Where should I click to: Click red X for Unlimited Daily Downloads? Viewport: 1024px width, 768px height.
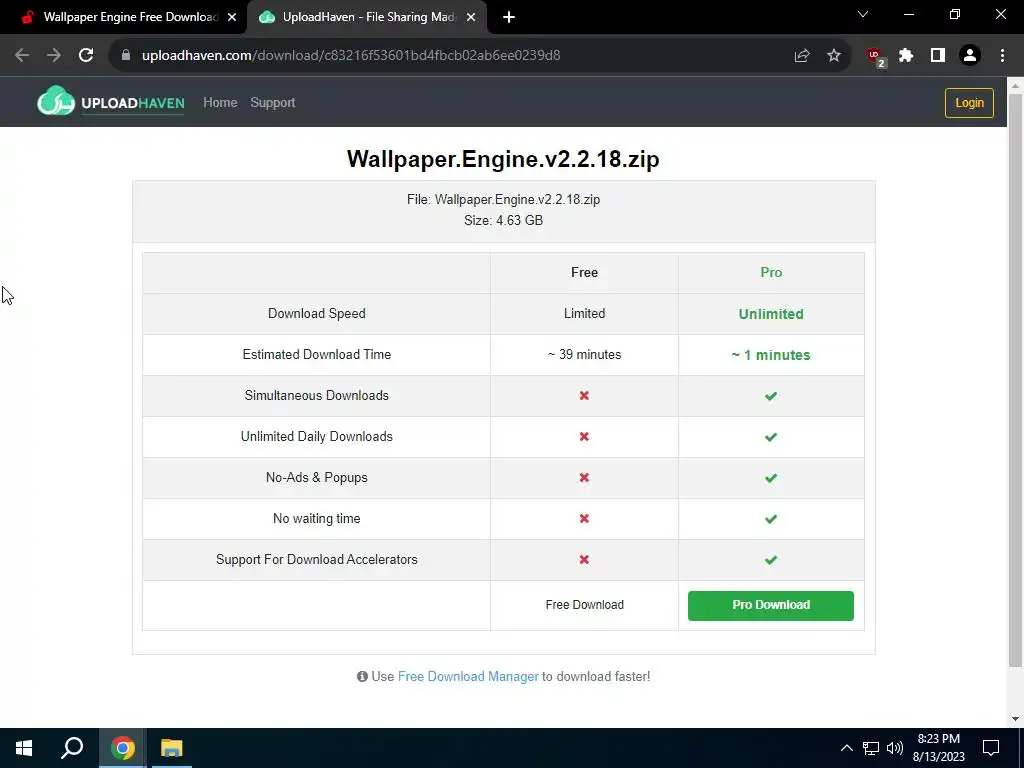tap(584, 436)
